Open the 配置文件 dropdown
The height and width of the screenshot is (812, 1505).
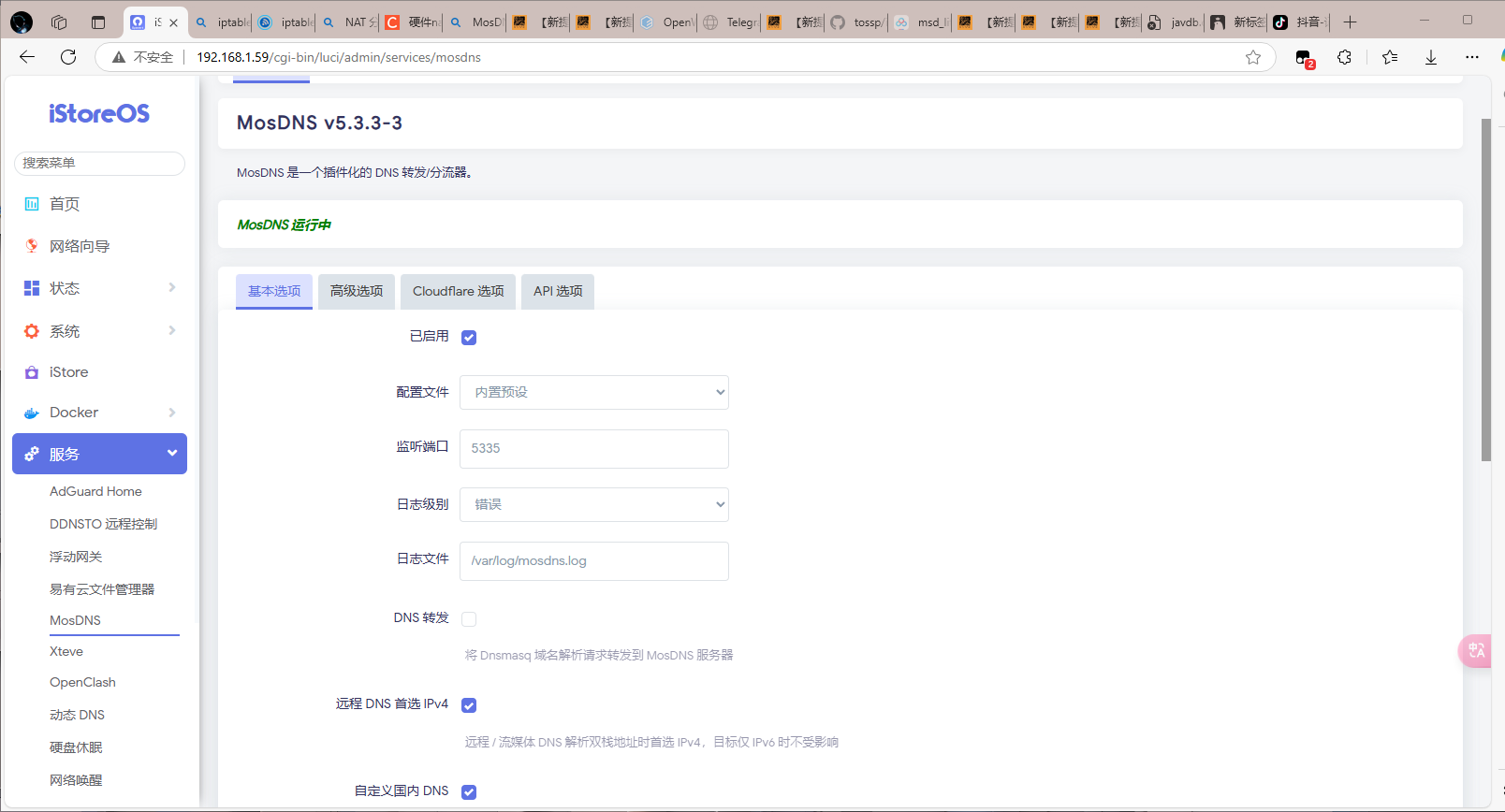[x=593, y=392]
